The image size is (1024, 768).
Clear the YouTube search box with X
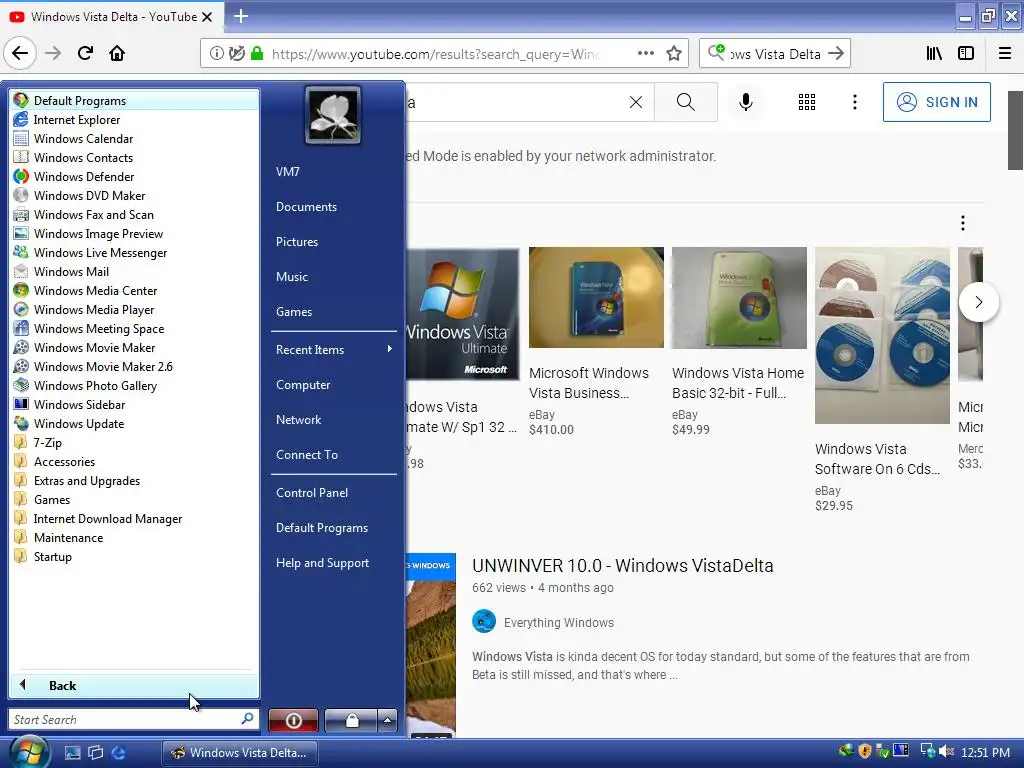635,102
